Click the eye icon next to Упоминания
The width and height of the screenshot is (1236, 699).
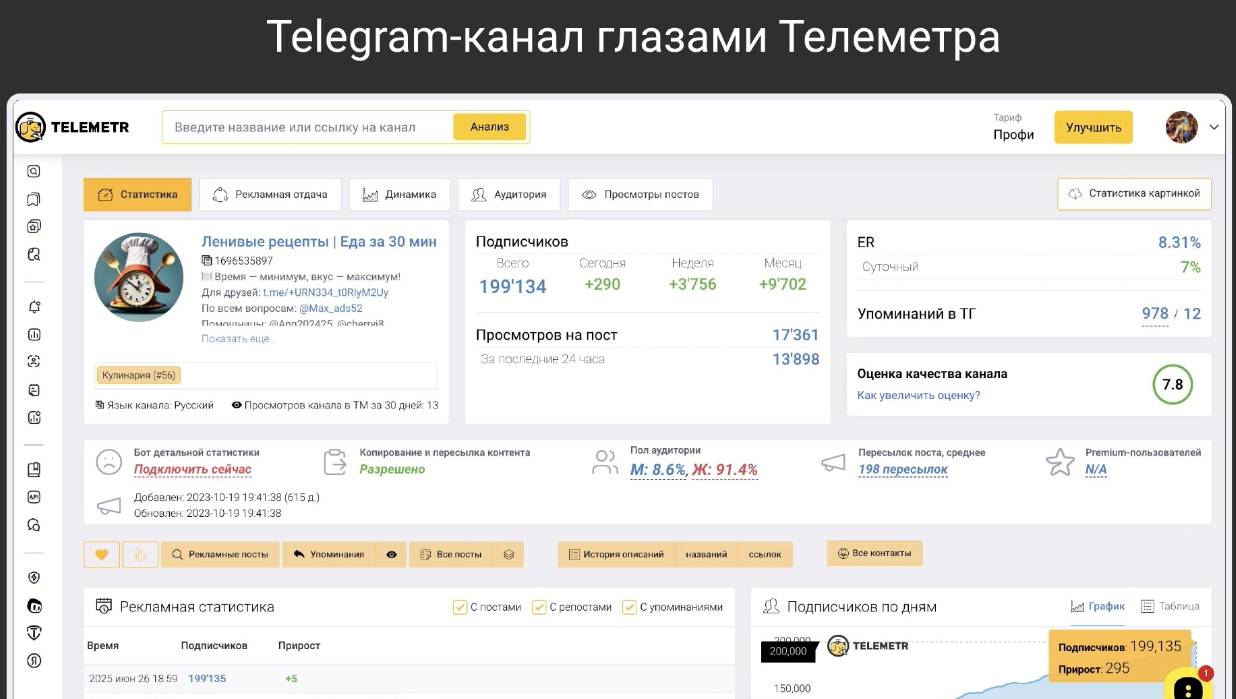(391, 554)
